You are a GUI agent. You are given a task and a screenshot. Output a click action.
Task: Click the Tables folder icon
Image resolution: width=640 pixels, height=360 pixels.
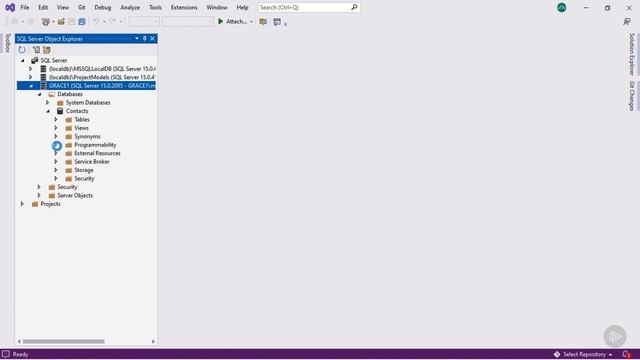point(69,120)
